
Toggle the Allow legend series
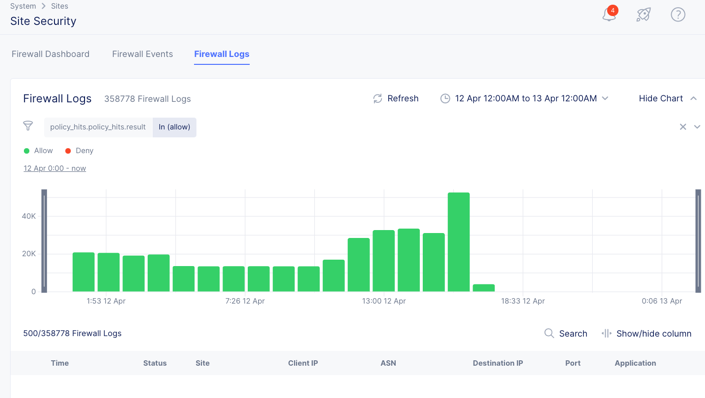pyautogui.click(x=38, y=151)
